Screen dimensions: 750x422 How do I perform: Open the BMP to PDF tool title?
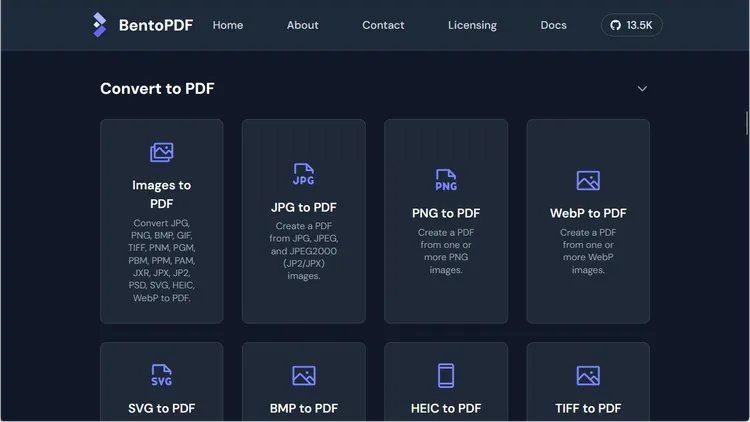click(304, 408)
